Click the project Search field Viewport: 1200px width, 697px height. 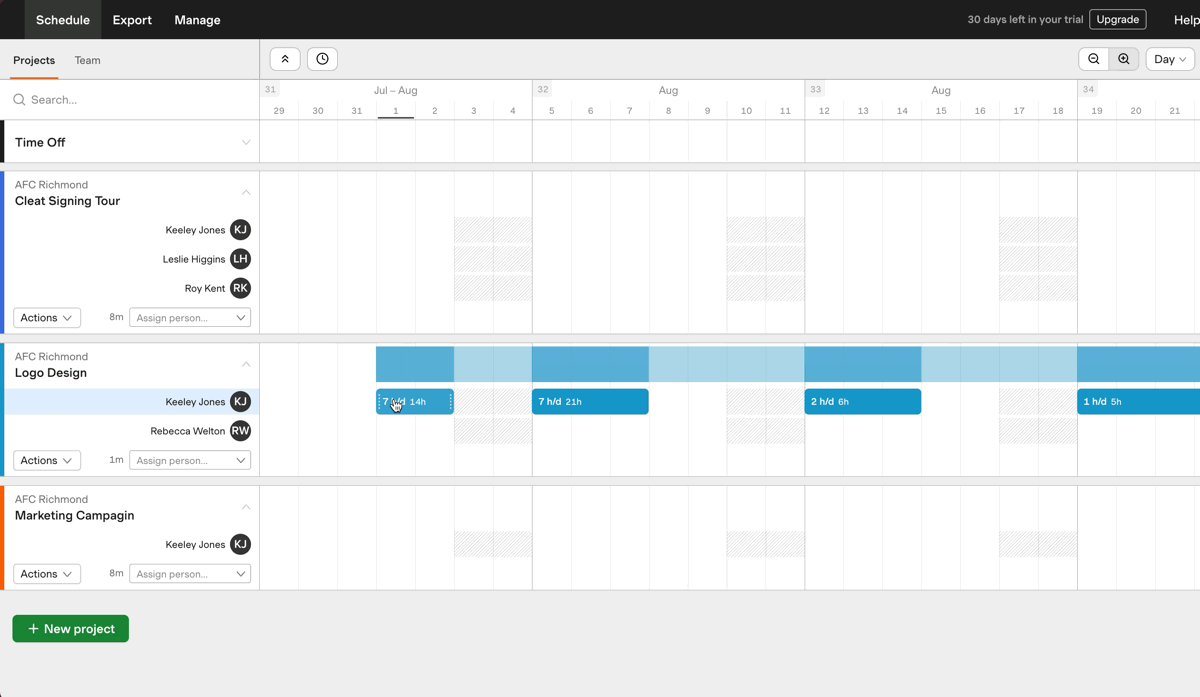(130, 100)
